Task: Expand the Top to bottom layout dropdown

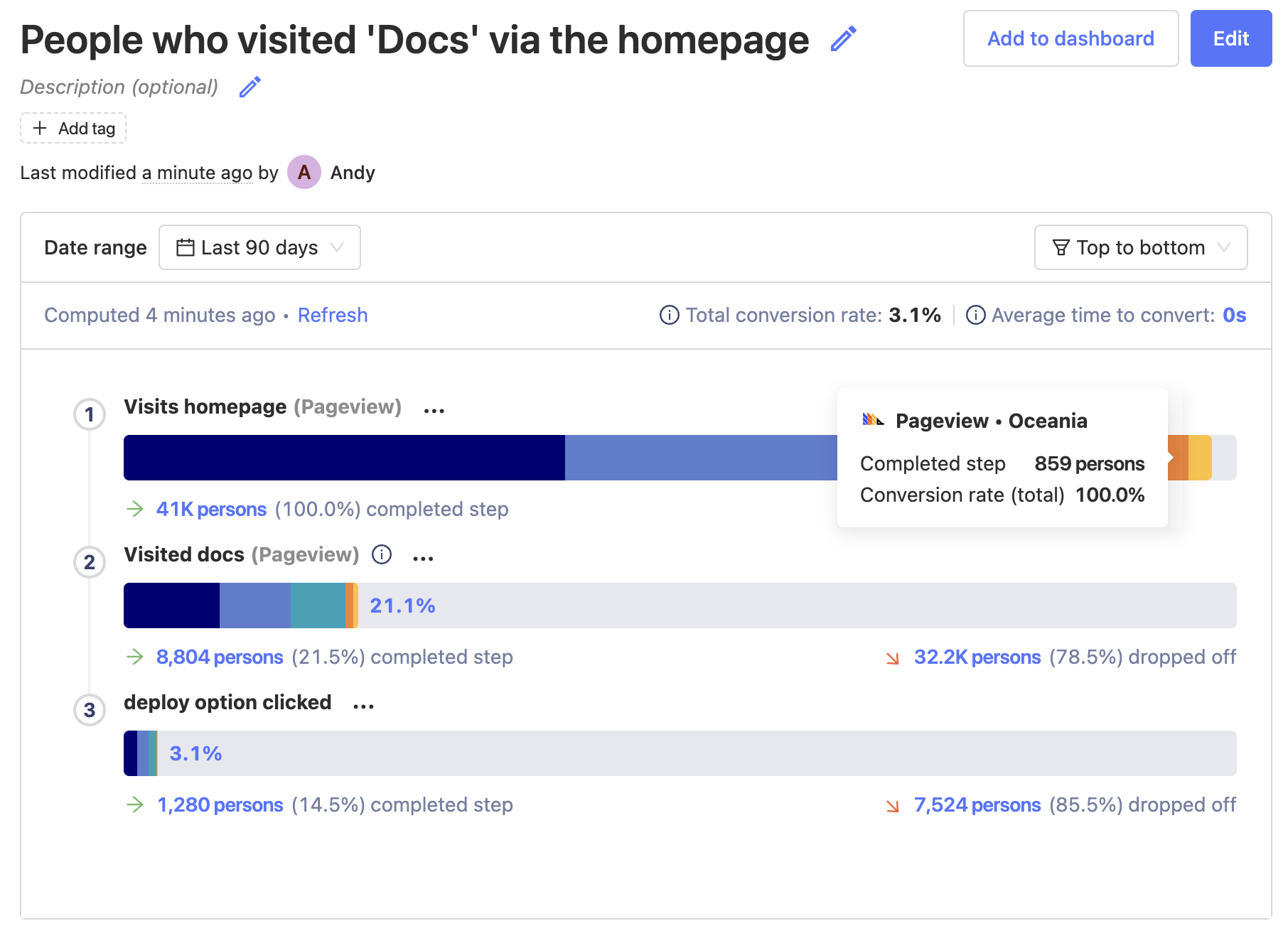Action: [1140, 247]
